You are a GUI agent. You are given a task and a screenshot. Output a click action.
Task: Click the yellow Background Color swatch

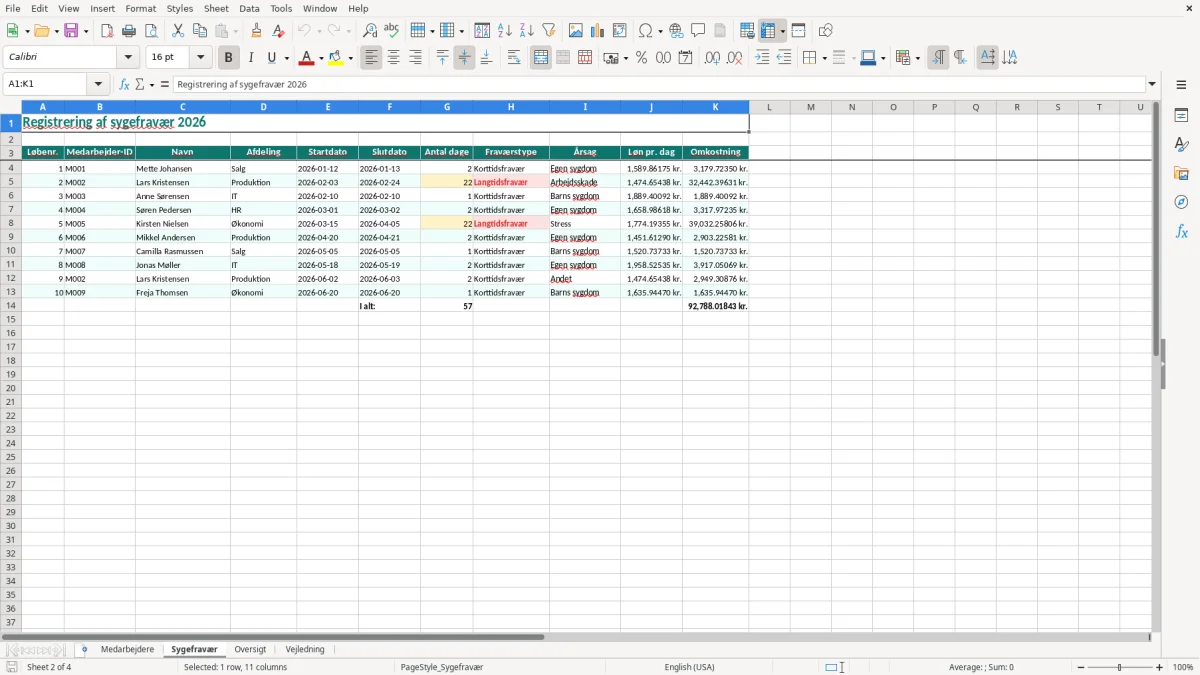[336, 58]
